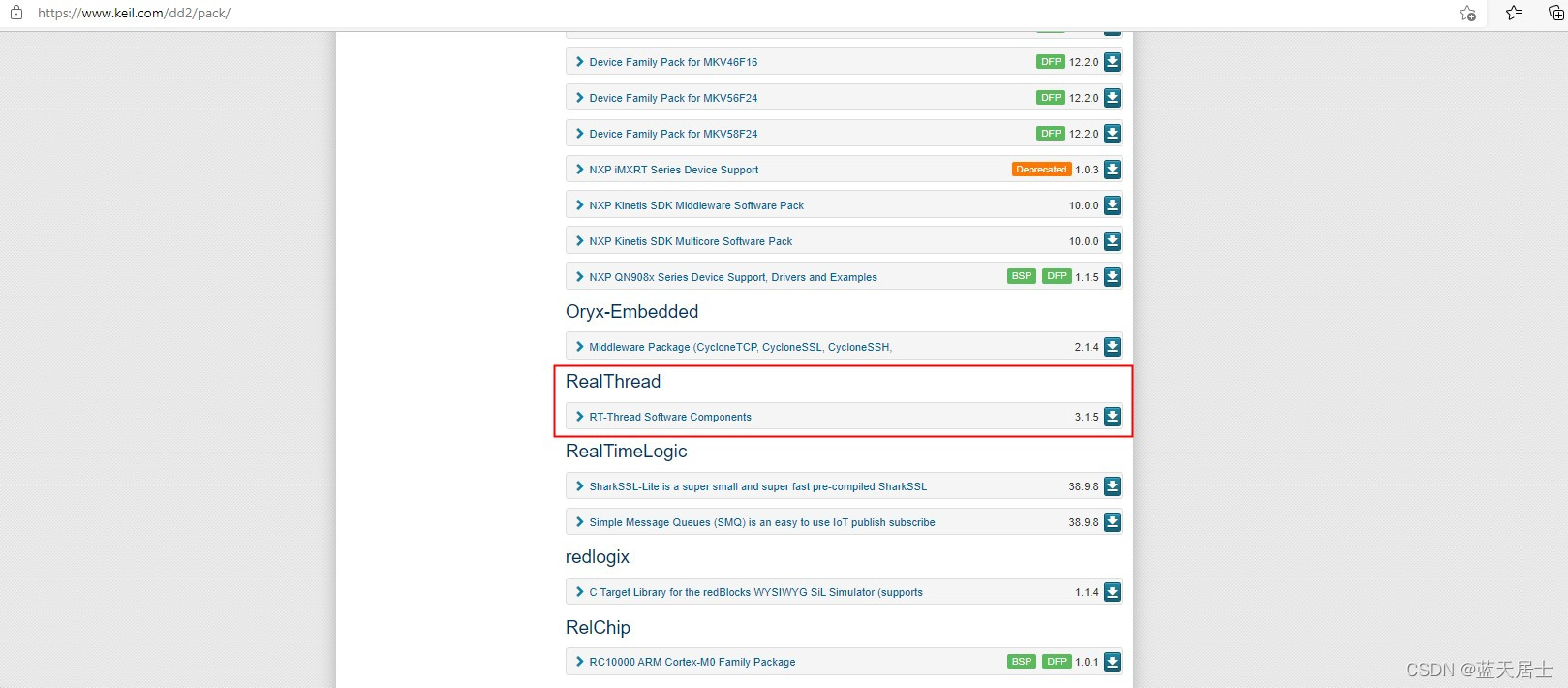Download redBlocks C Target Library pack
This screenshot has height=688, width=1568.
pyautogui.click(x=1112, y=592)
